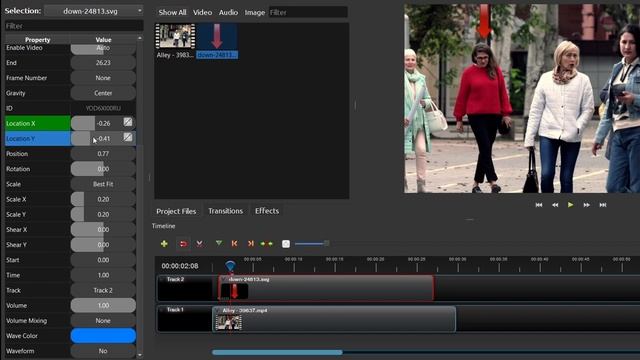Click properties list scroll down arrow

pyautogui.click(x=140, y=355)
